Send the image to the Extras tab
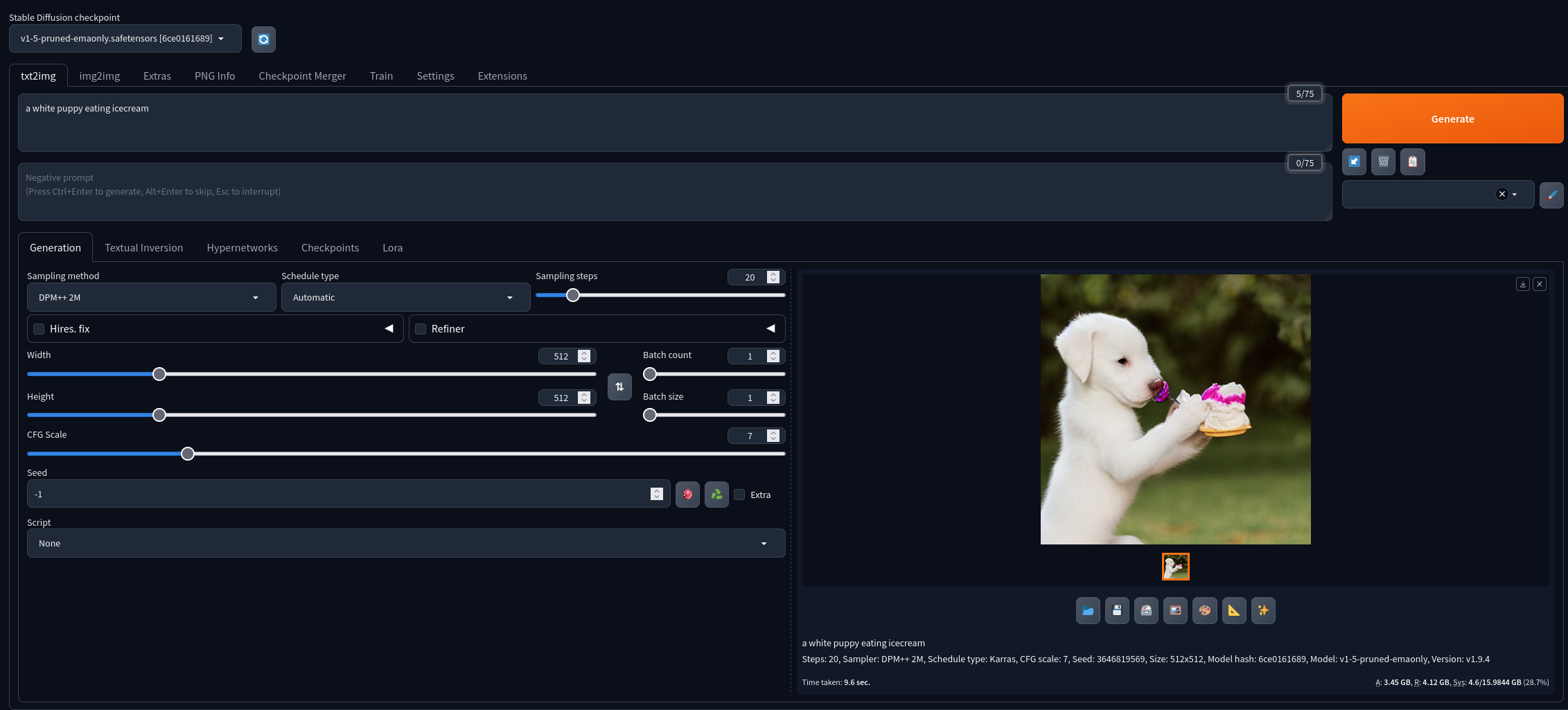The height and width of the screenshot is (710, 1568). tap(1234, 611)
